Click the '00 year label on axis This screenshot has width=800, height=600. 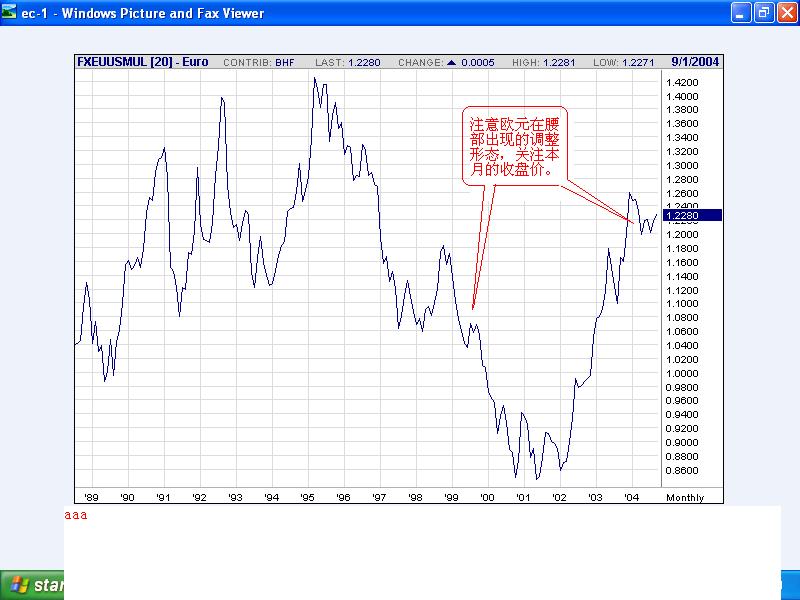(x=487, y=497)
